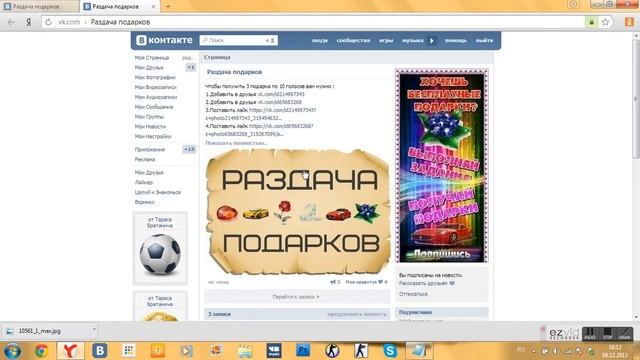Viewport: 640px width, 360px height.
Task: Open 'Мои Сообщения' in the sidebar
Action: pos(154,107)
